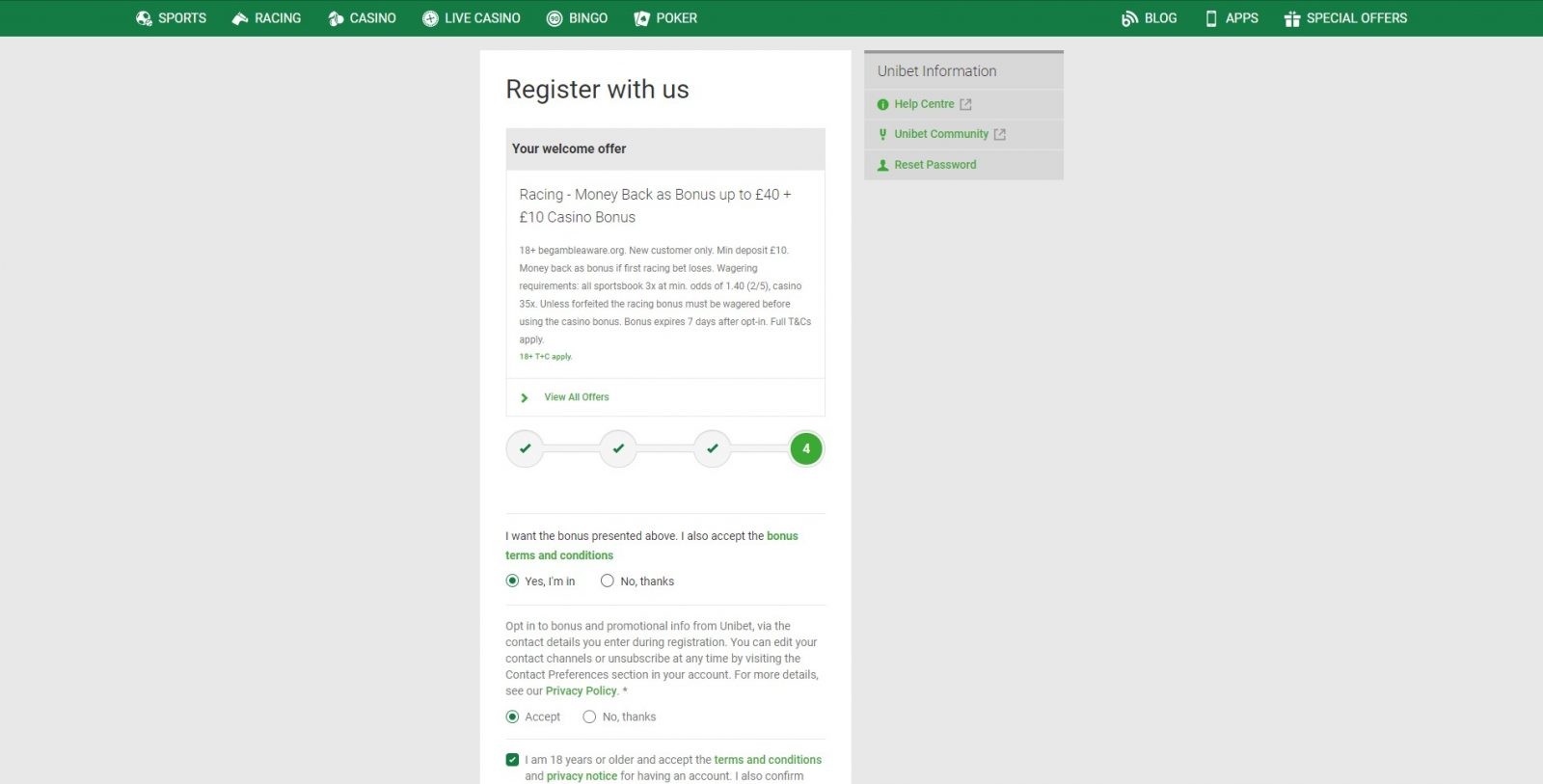Screen dimensions: 1543x784
Task: Click the Sports football icon in navigation
Action: tap(144, 18)
